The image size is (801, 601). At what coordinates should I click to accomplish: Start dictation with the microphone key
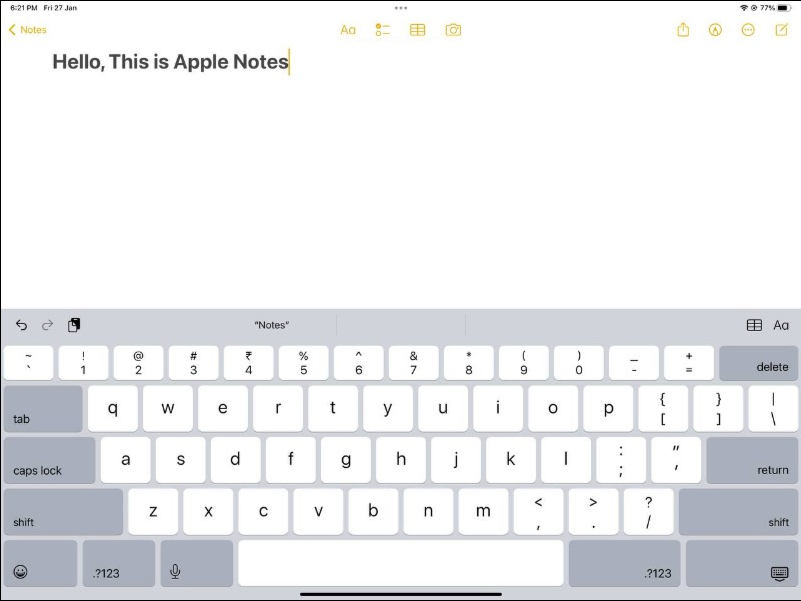175,571
